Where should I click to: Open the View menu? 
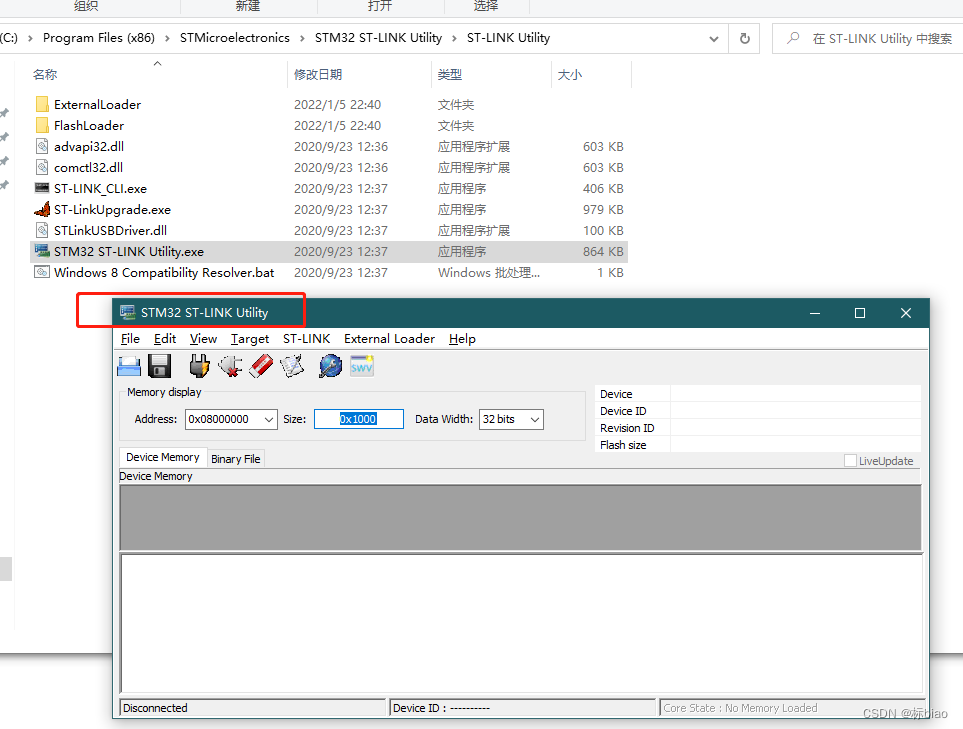(x=203, y=339)
